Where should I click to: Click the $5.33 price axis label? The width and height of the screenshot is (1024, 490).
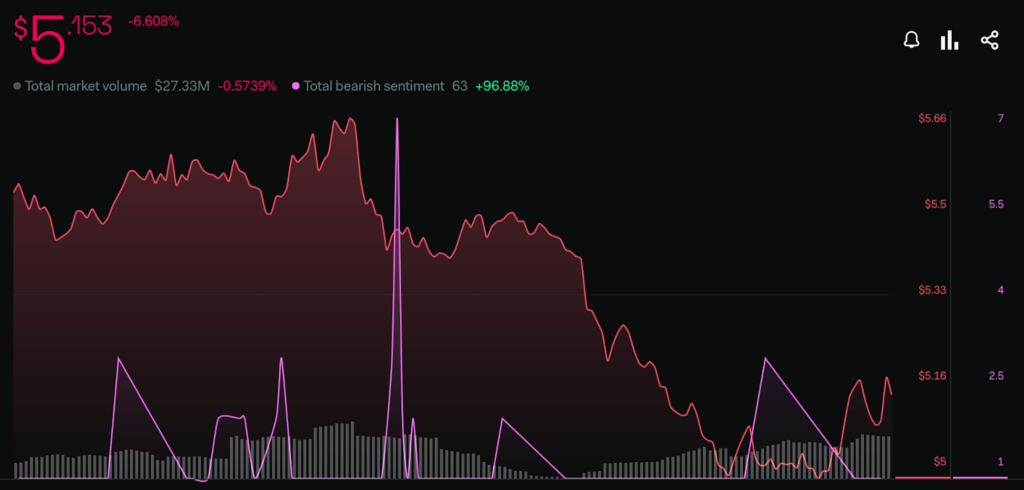point(932,290)
